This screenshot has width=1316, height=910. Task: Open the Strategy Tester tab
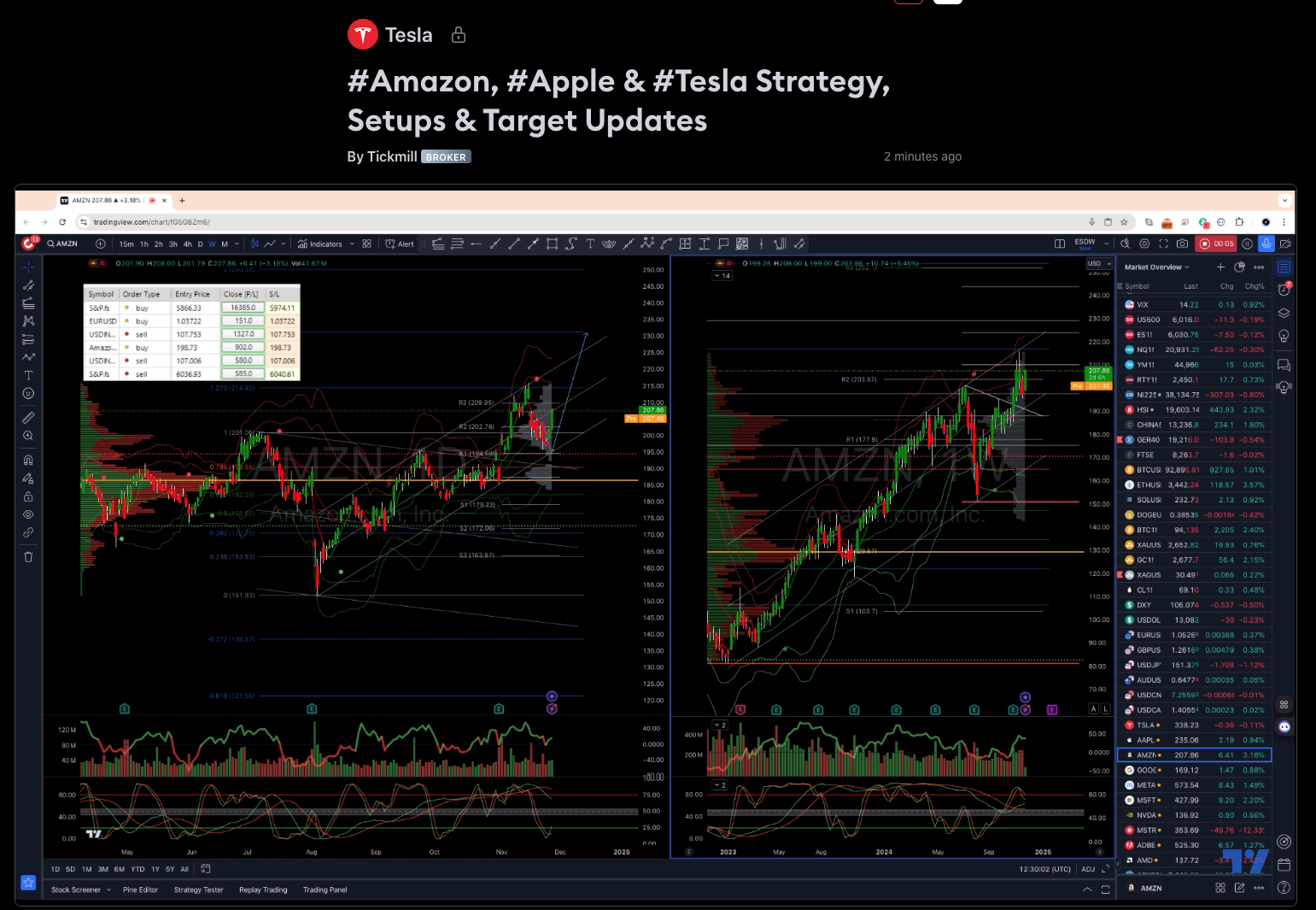click(198, 889)
